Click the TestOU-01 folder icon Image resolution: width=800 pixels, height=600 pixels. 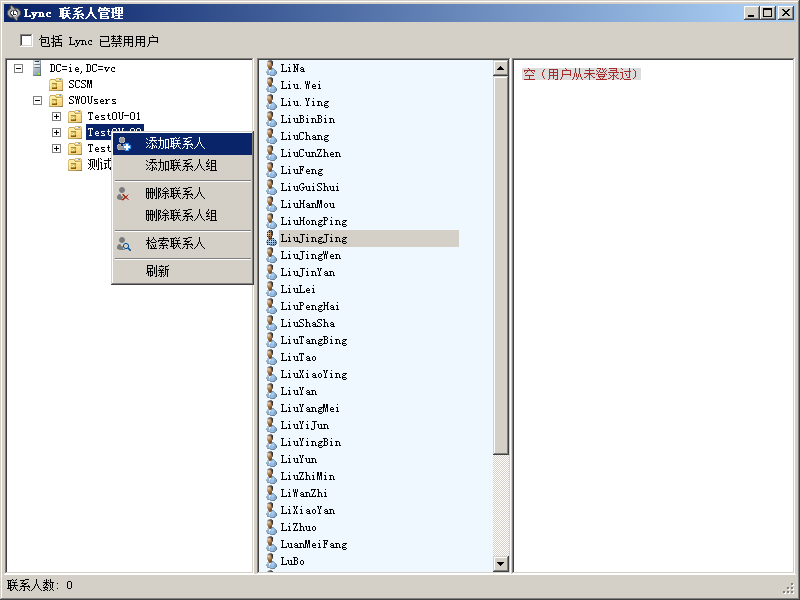(x=75, y=117)
